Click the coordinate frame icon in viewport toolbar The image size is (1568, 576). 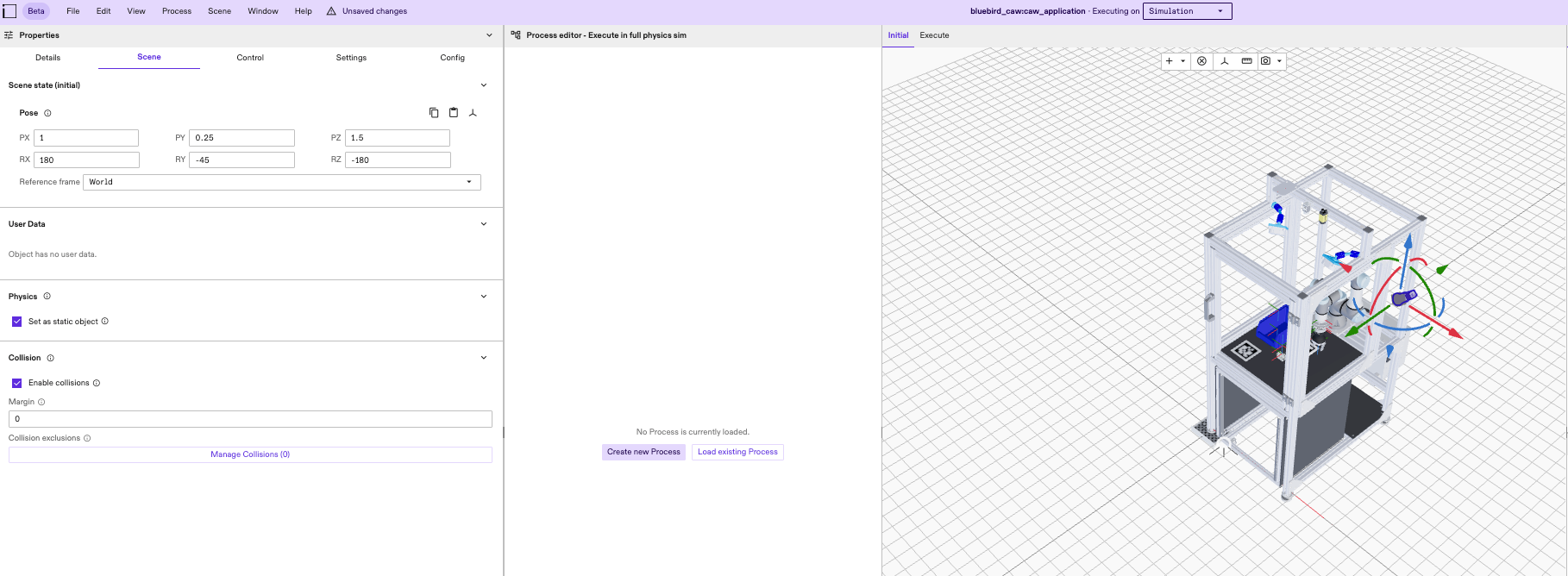[x=1224, y=61]
